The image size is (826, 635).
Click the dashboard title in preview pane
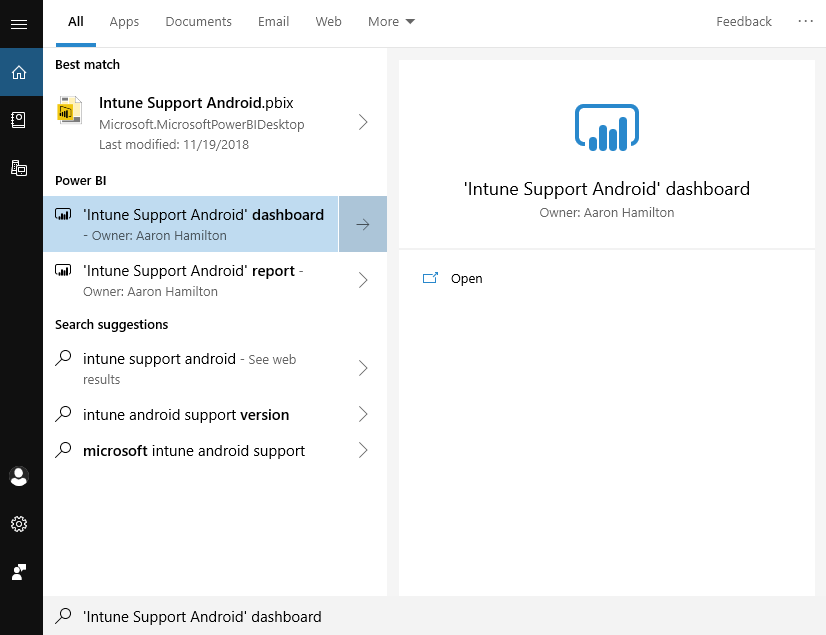607,189
